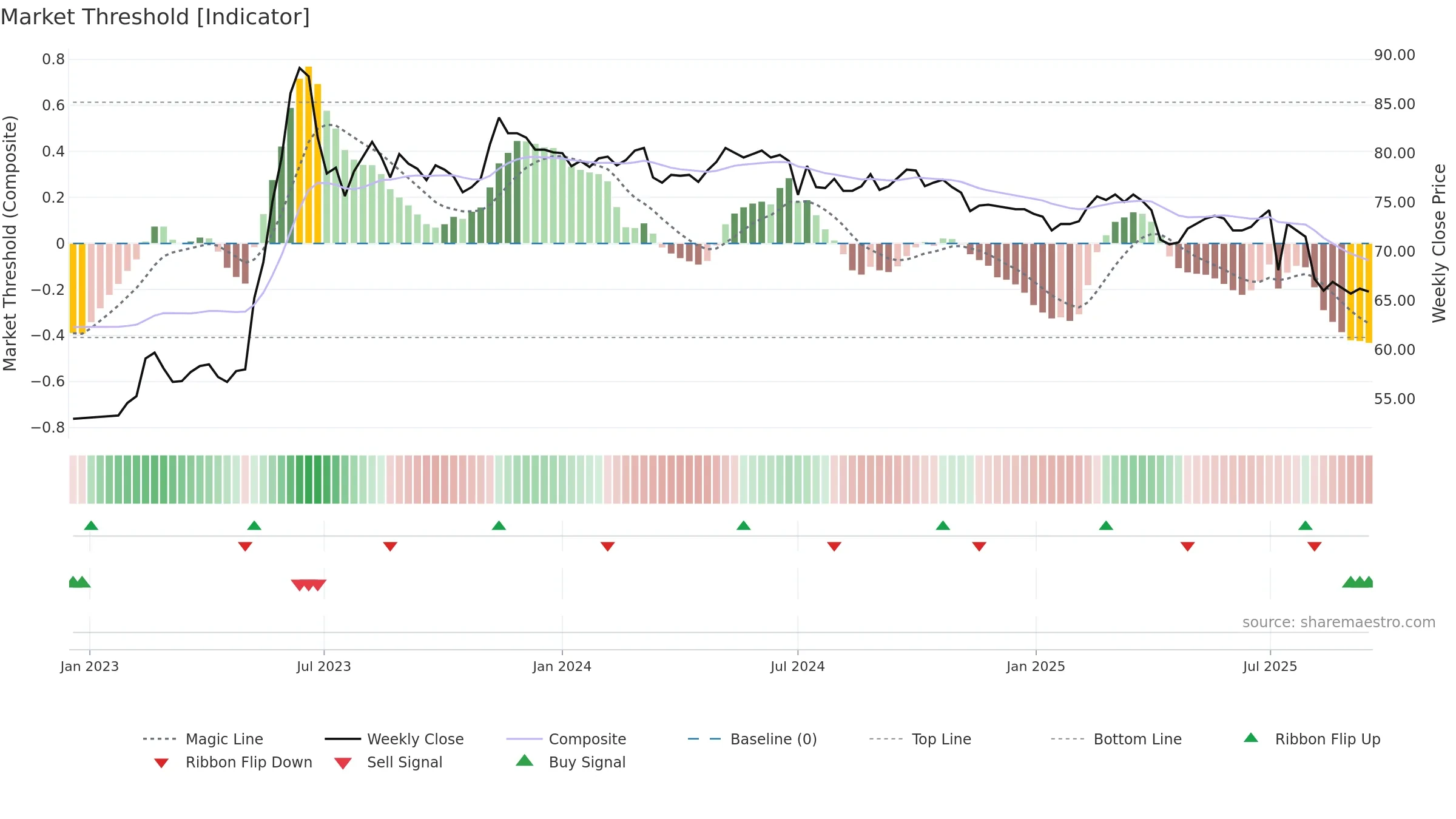Click the ribbon flip up triangle between Jul 2024 and Jan 2025

[943, 525]
